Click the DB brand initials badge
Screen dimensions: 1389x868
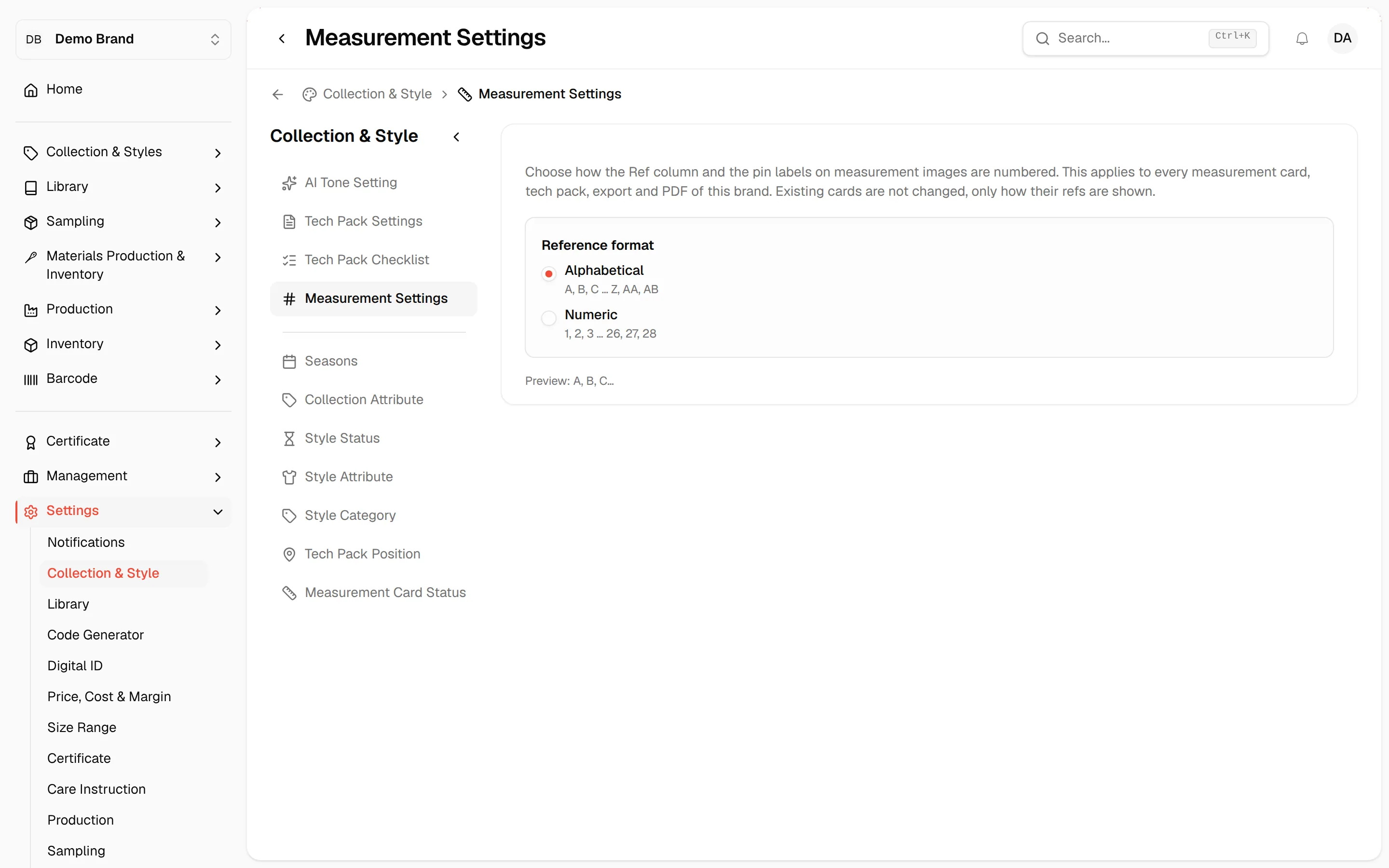pyautogui.click(x=33, y=39)
